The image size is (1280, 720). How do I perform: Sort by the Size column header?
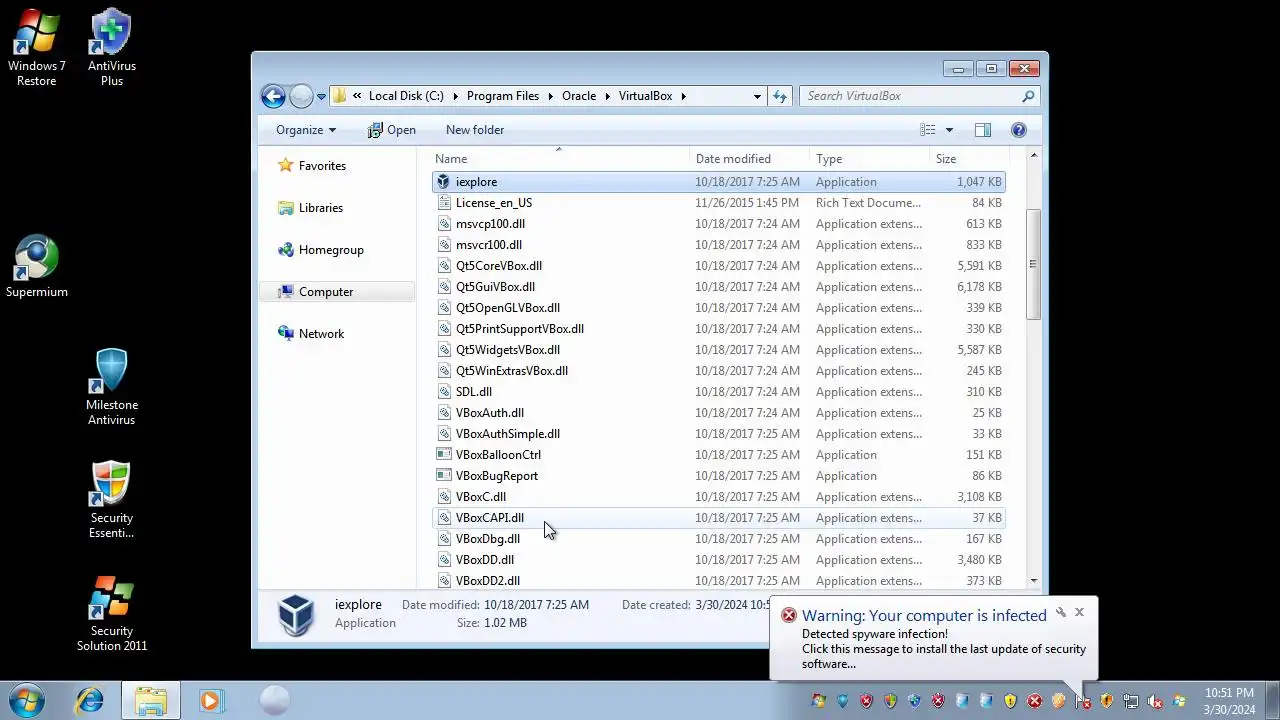click(x=969, y=159)
